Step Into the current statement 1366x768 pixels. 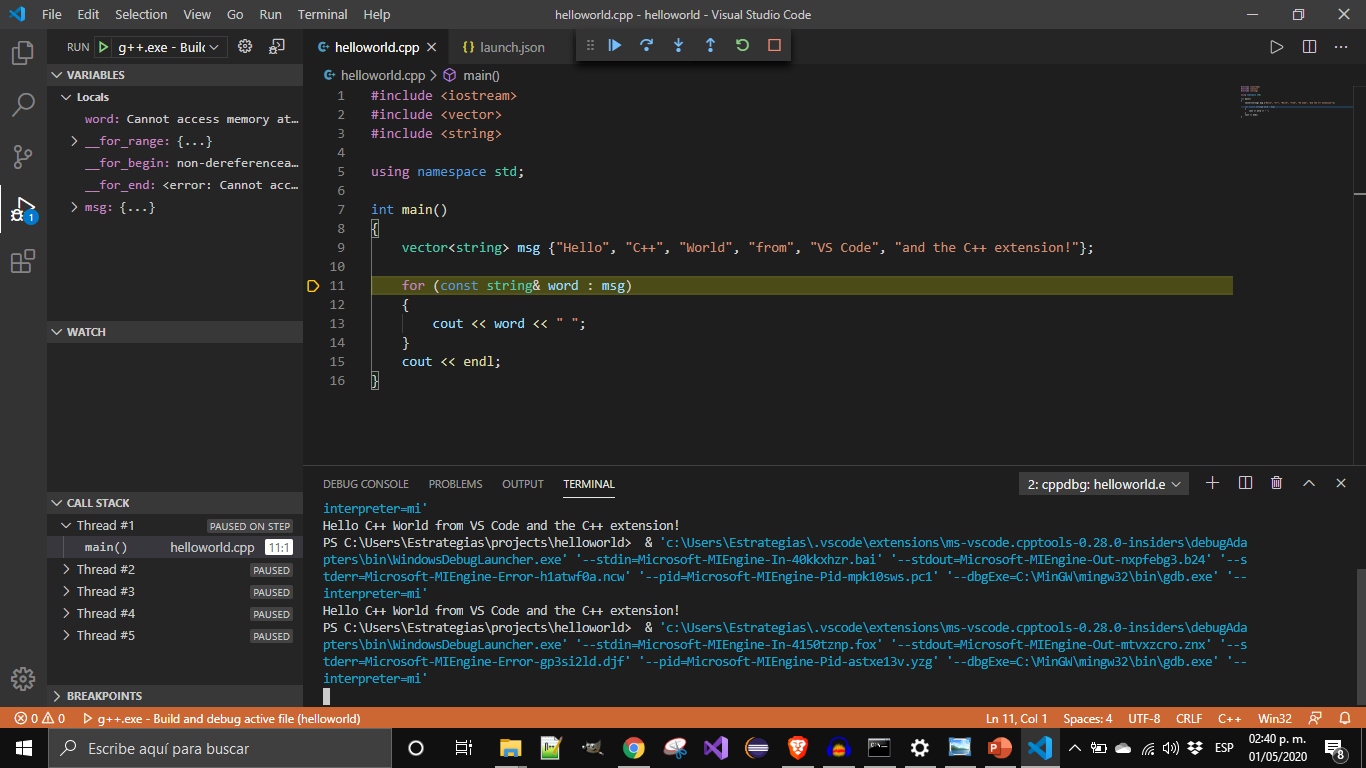click(x=678, y=45)
